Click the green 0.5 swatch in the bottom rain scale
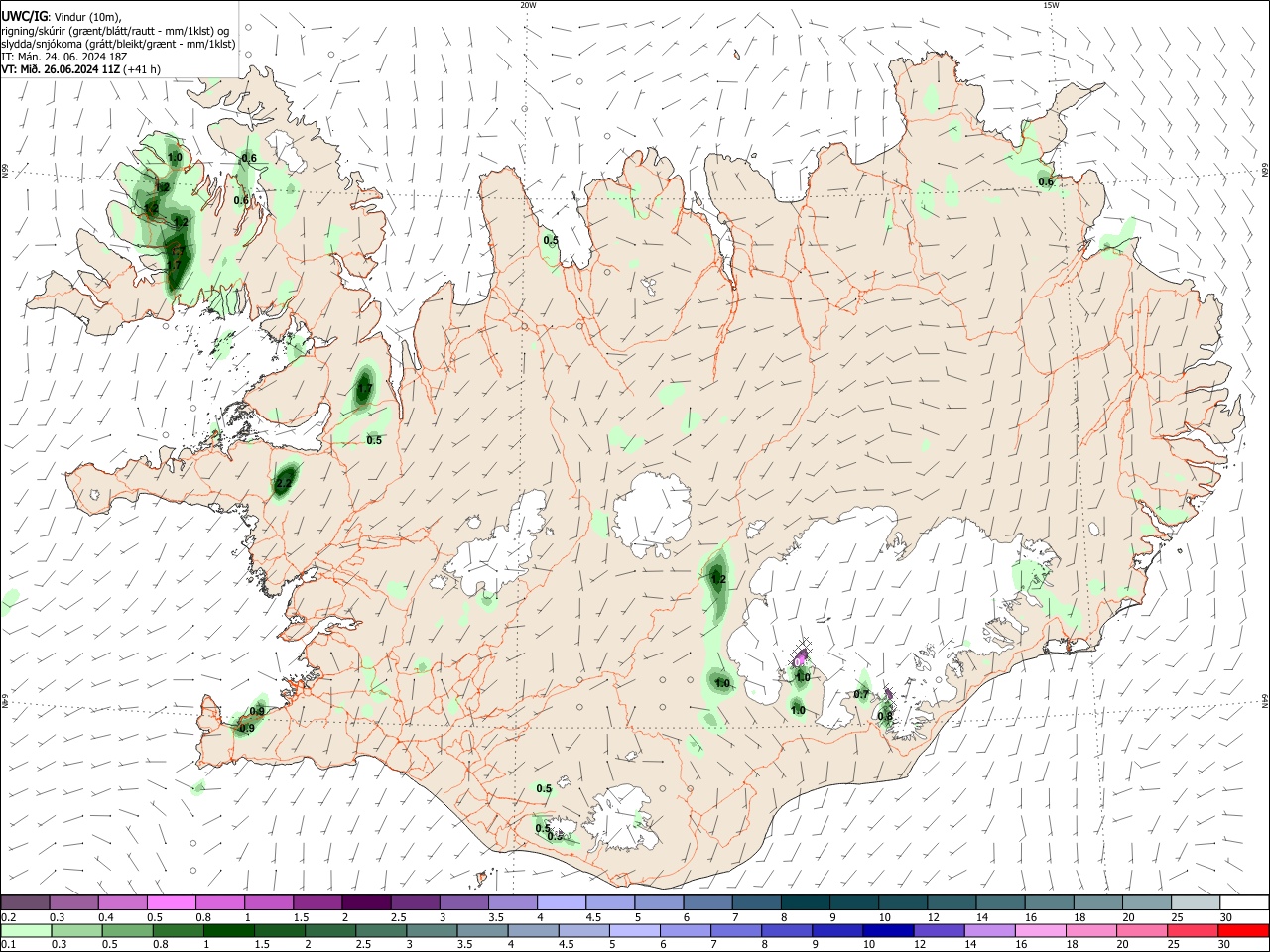This screenshot has width=1270, height=952. (126, 930)
